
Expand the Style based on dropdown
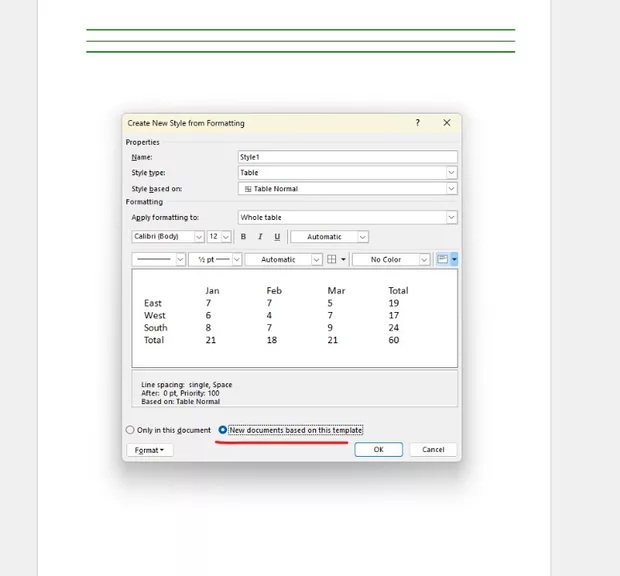[347, 189]
